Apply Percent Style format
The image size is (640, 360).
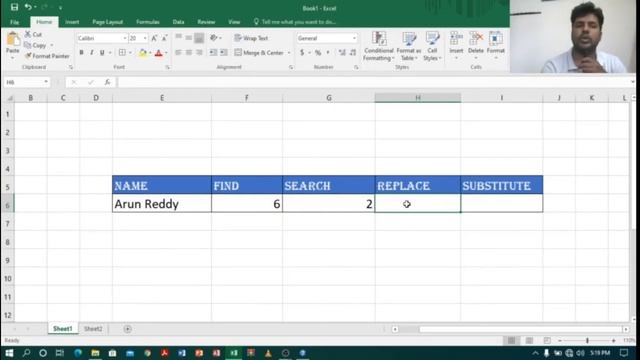click(318, 53)
